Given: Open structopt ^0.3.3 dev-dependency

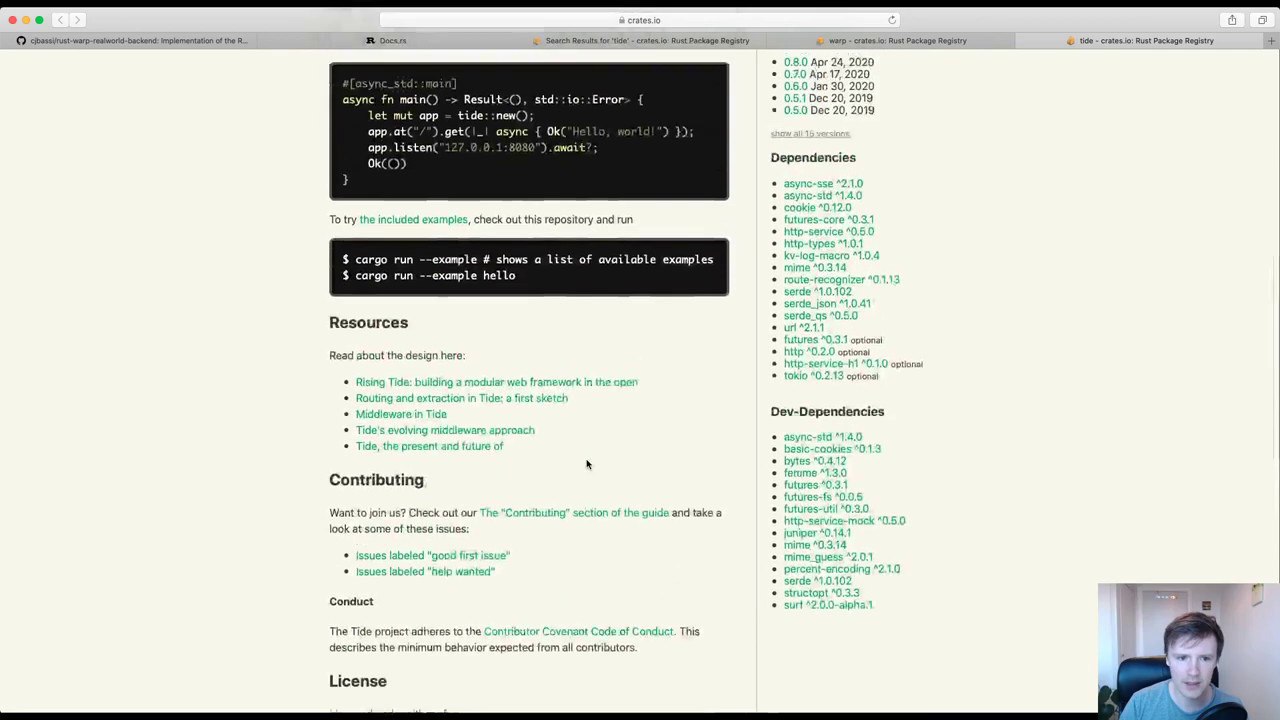Looking at the screenshot, I should tap(821, 593).
